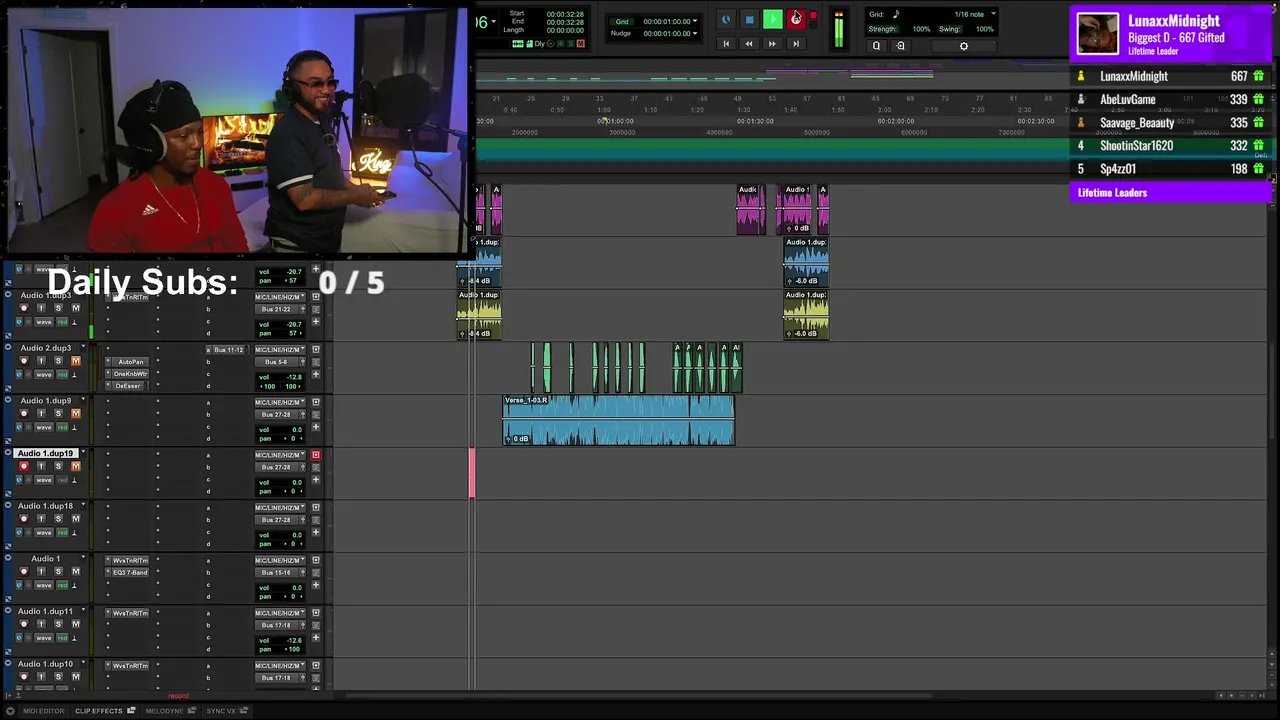Open the EQ3 7-Band insert on Audio 1
The image size is (1280, 720).
coord(131,572)
